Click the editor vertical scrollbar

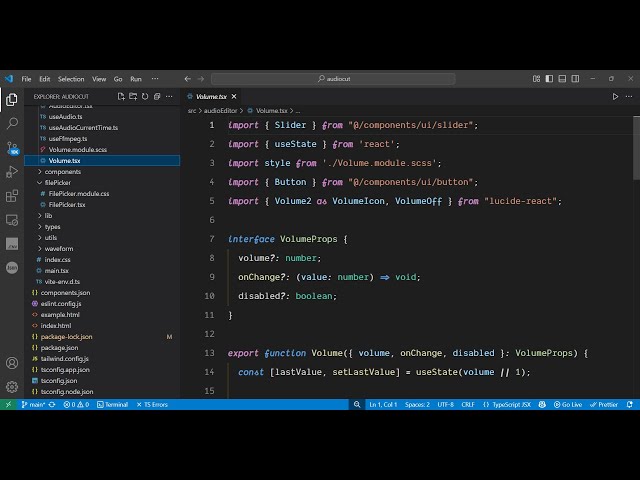tap(636, 148)
